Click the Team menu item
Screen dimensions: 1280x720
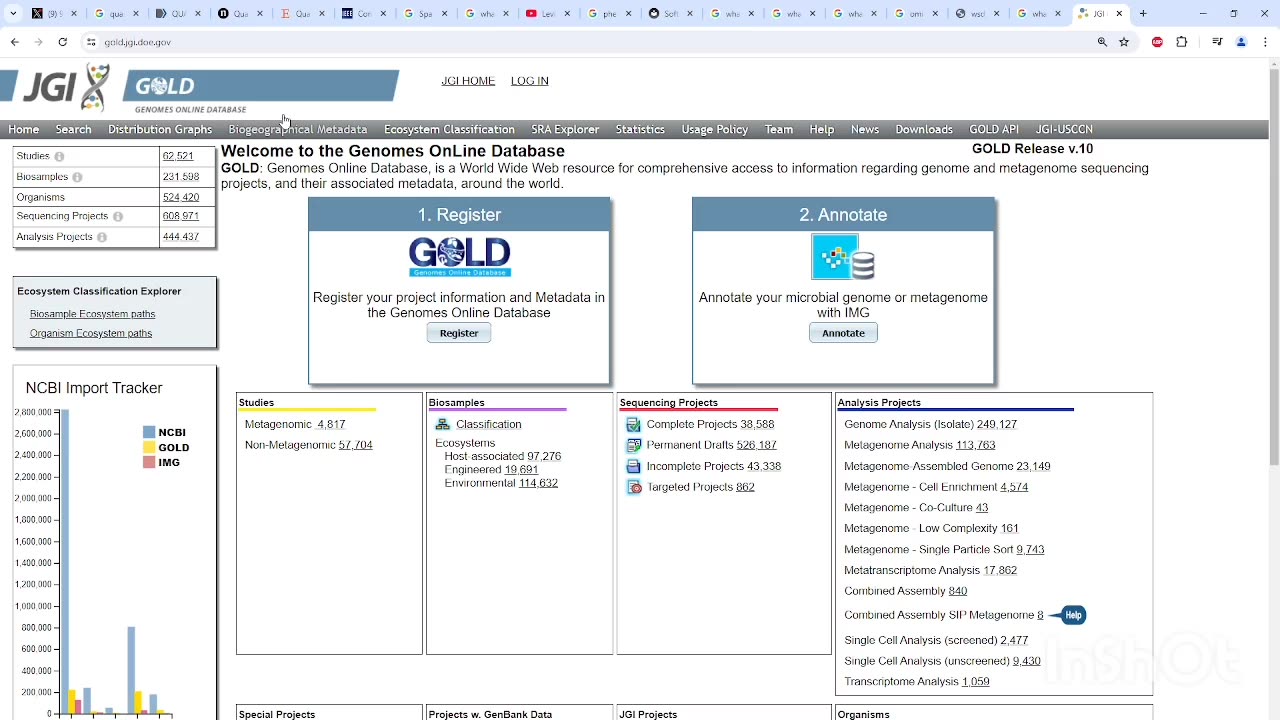pos(779,130)
